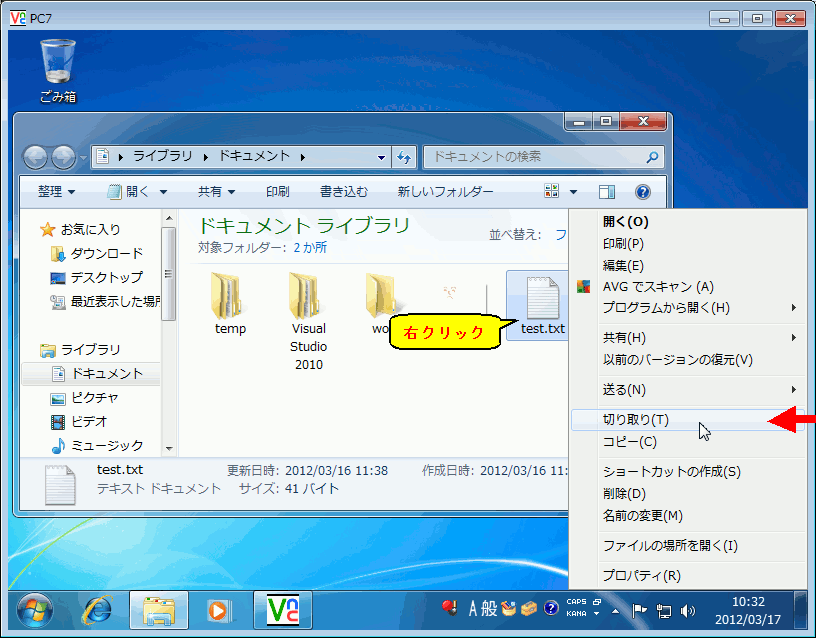Click inside the ドキュメントの検索 search box

pos(540,157)
